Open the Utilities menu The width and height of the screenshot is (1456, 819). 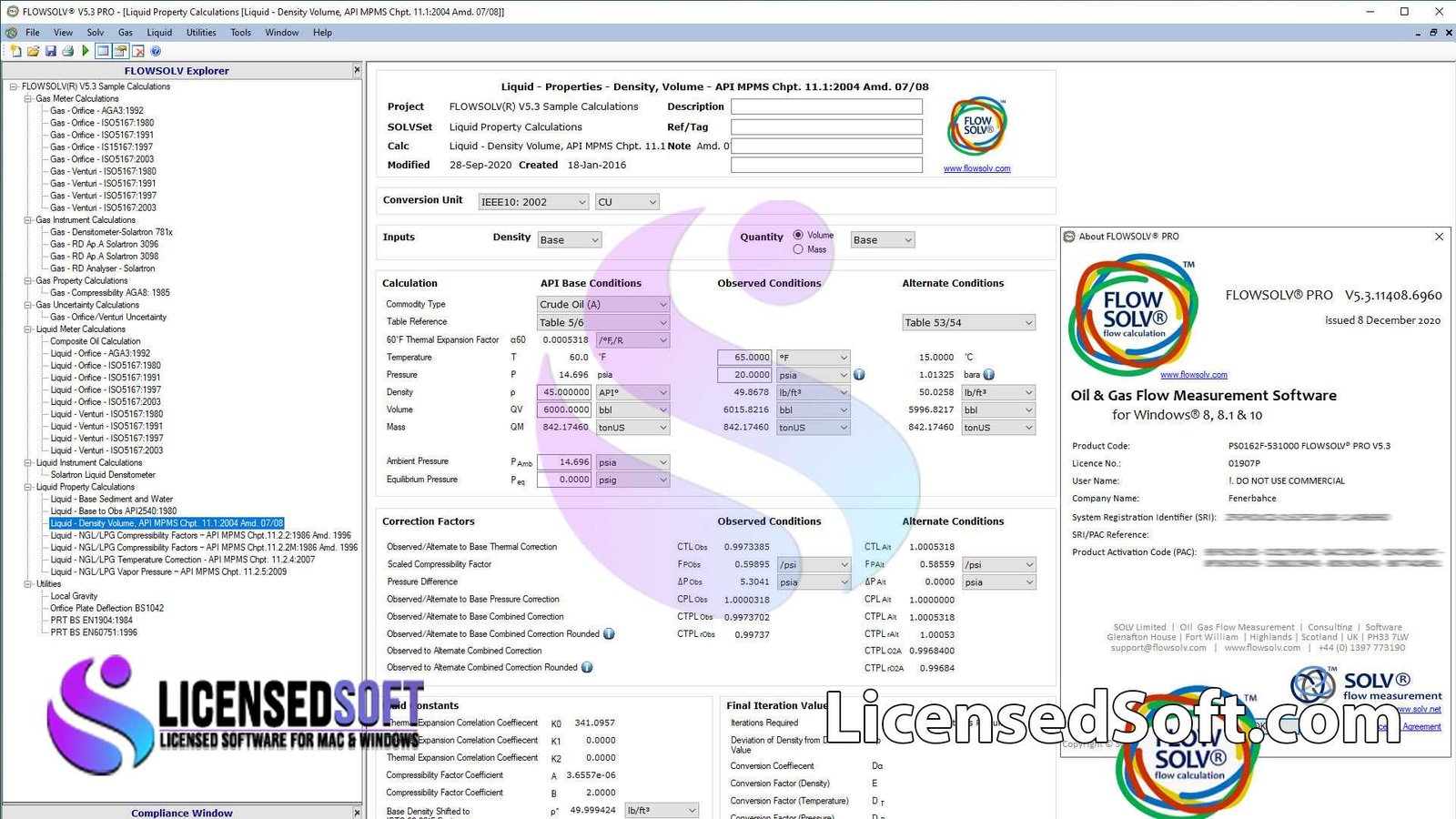(201, 32)
